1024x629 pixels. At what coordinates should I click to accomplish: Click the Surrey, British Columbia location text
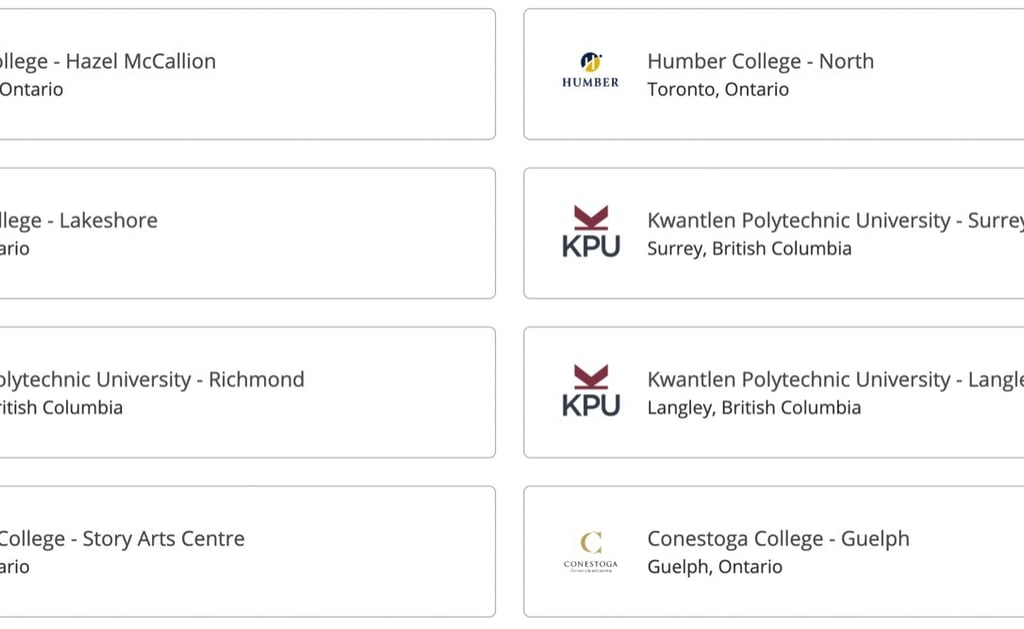[x=749, y=249]
